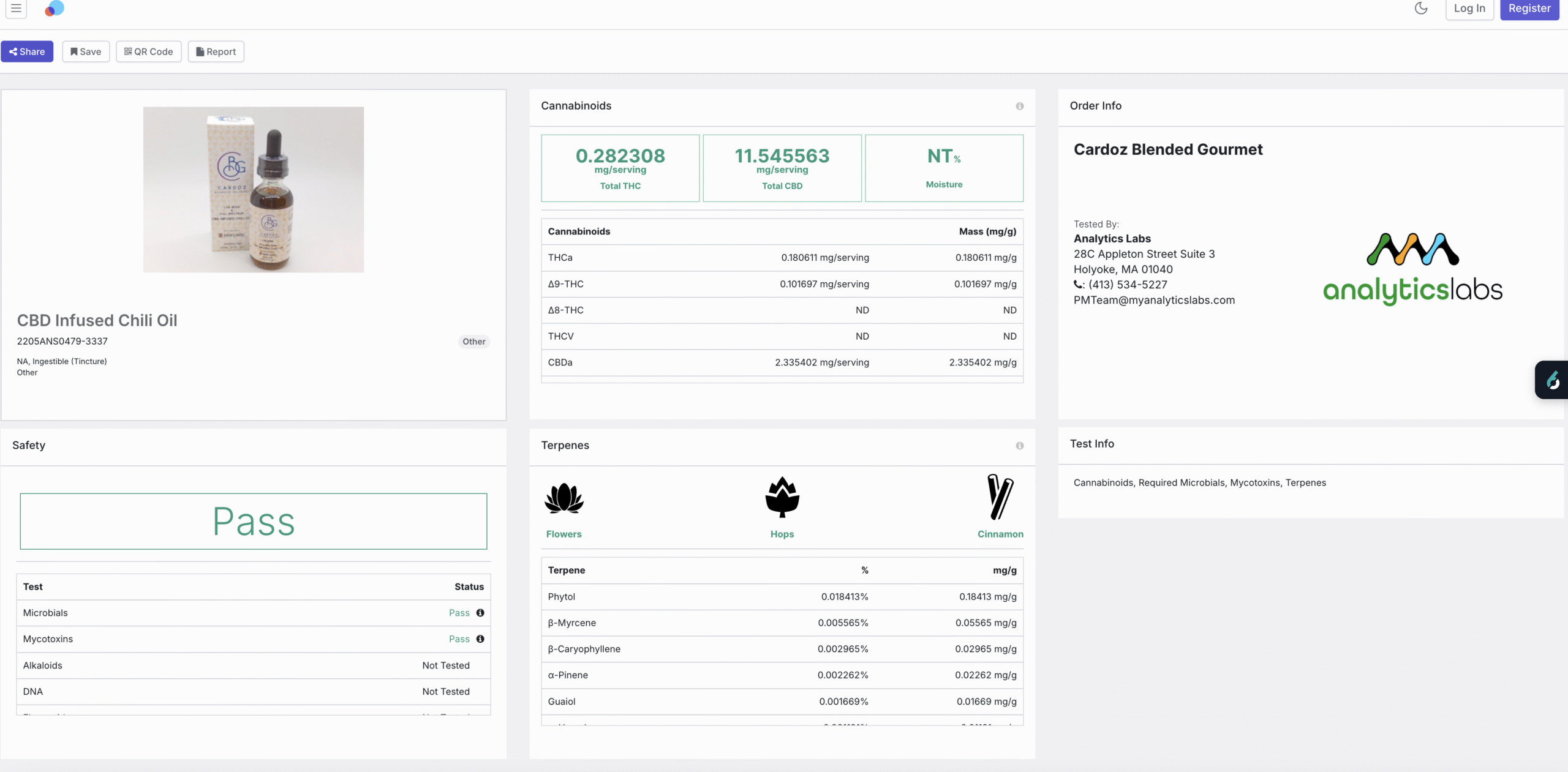The height and width of the screenshot is (772, 1568).
Task: Open the QR Code button
Action: (149, 51)
